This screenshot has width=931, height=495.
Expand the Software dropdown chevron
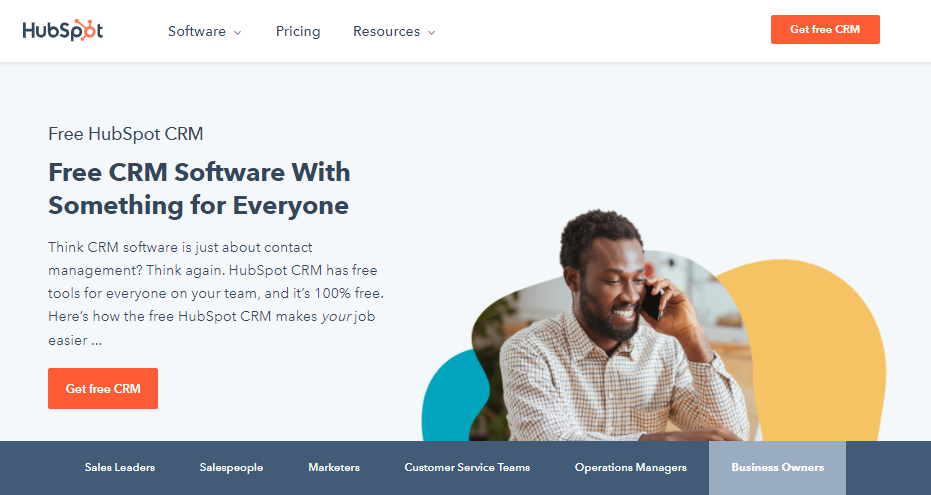[x=238, y=33]
